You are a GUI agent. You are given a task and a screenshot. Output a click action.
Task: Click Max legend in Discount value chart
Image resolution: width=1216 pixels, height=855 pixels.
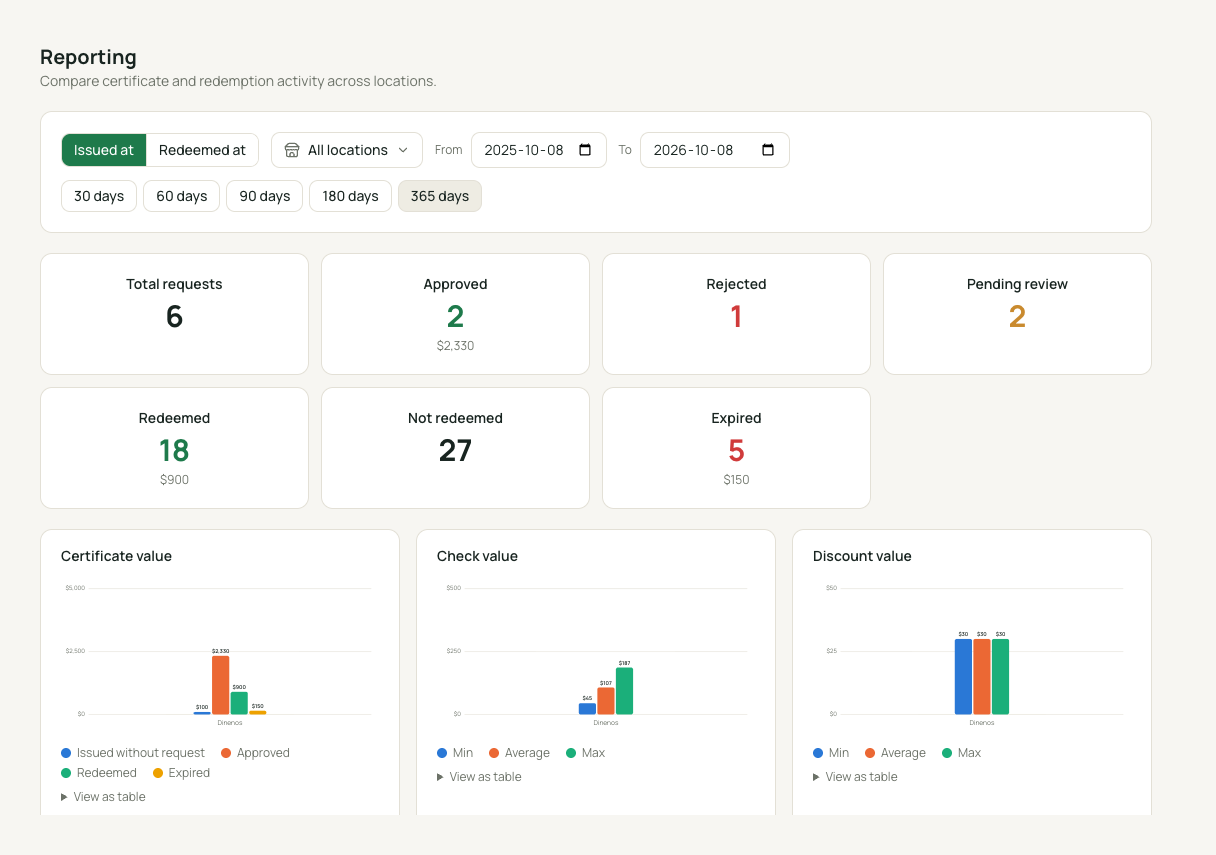(961, 753)
